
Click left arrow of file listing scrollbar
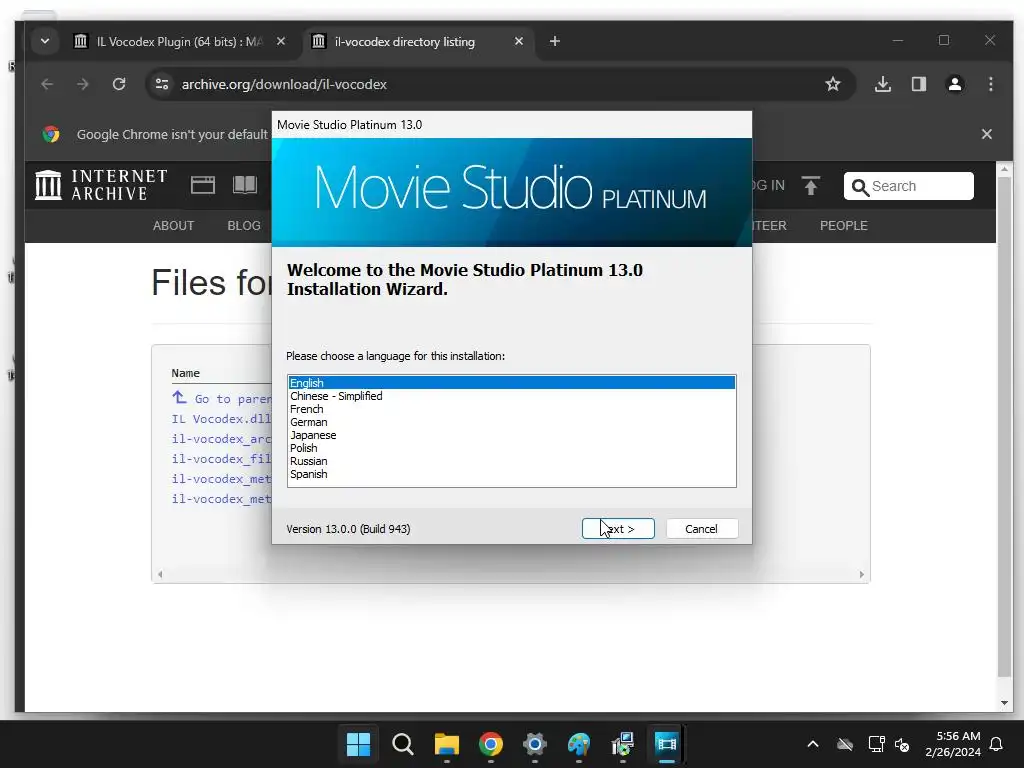pyautogui.click(x=160, y=575)
